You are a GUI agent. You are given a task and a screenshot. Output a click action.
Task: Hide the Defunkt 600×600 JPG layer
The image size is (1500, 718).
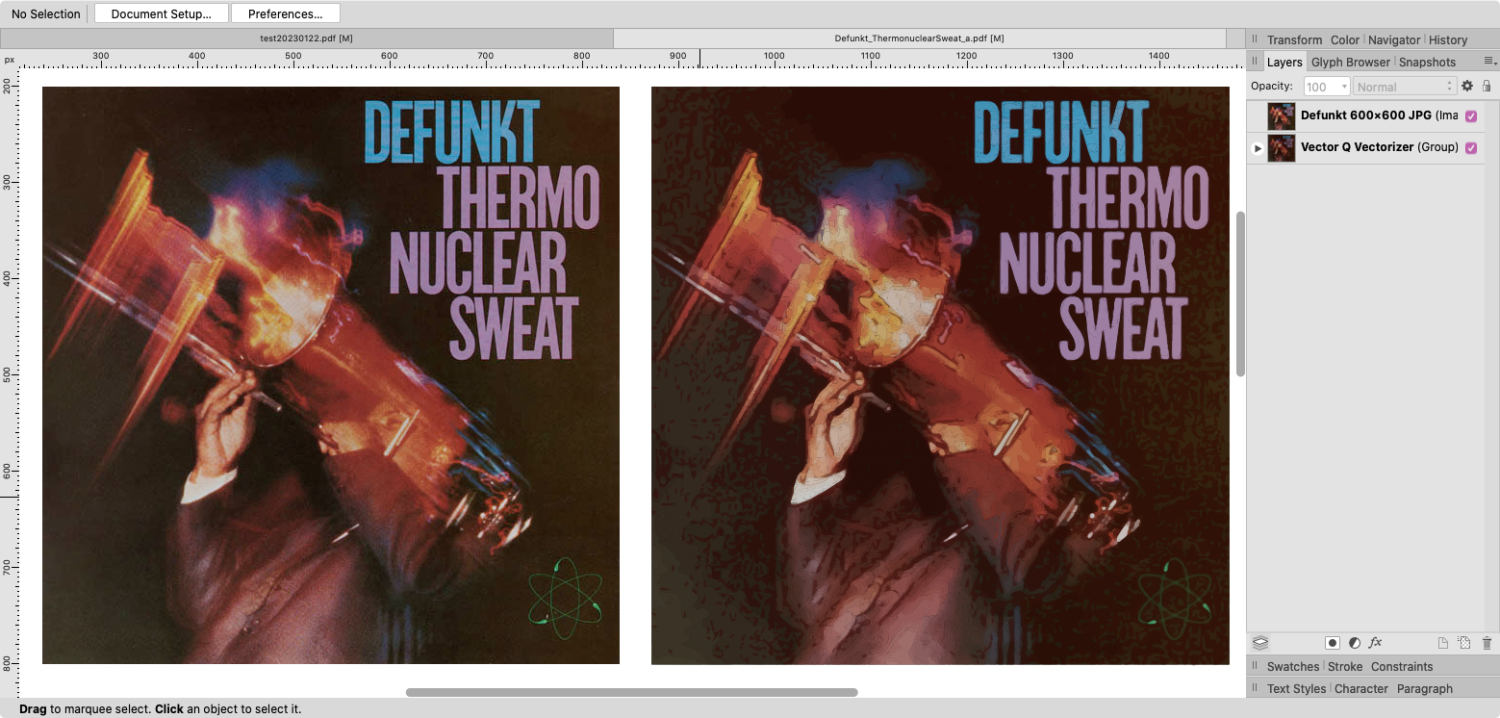(1470, 116)
